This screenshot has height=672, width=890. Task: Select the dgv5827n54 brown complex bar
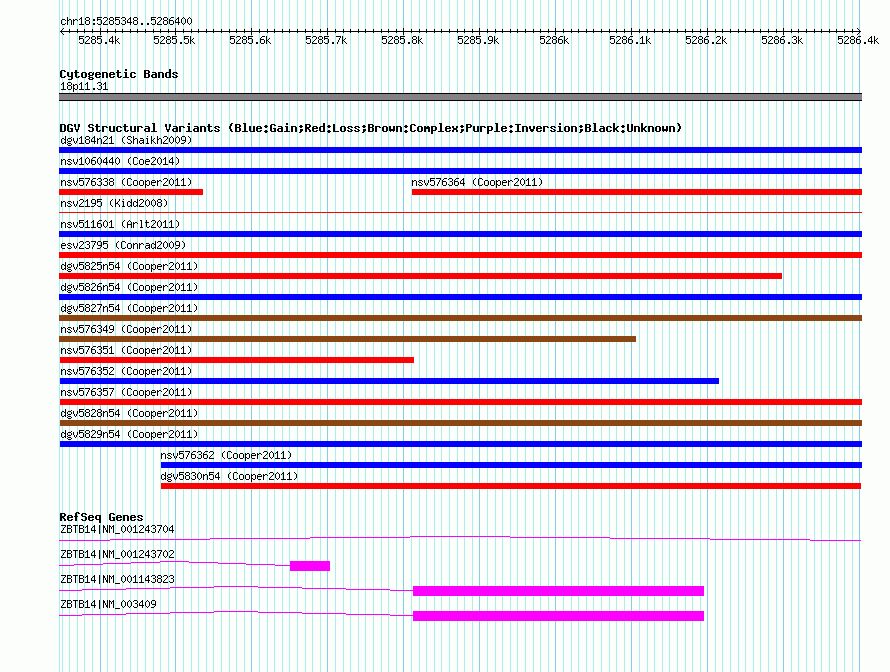pyautogui.click(x=460, y=318)
